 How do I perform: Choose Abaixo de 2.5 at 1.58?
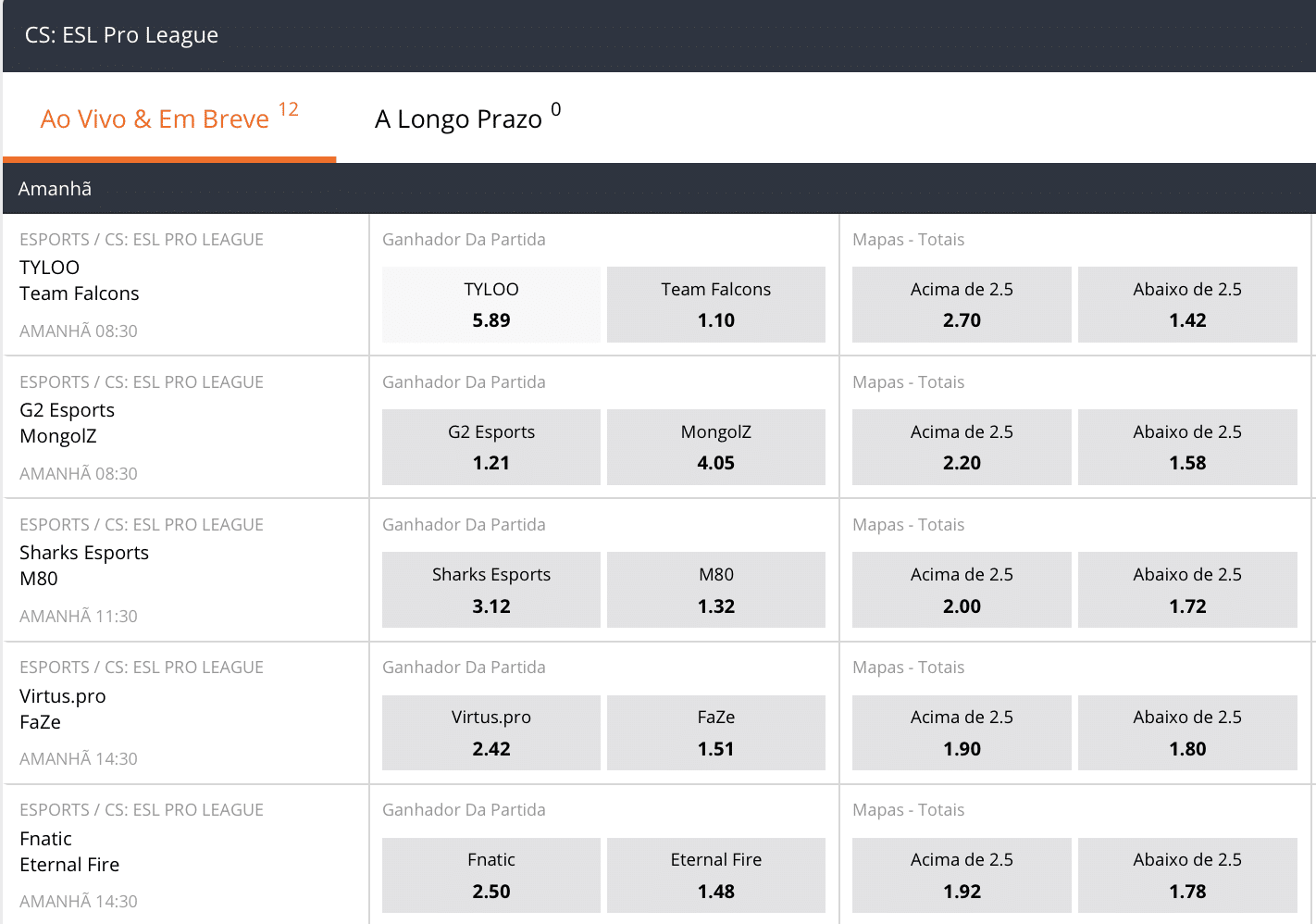point(1187,447)
